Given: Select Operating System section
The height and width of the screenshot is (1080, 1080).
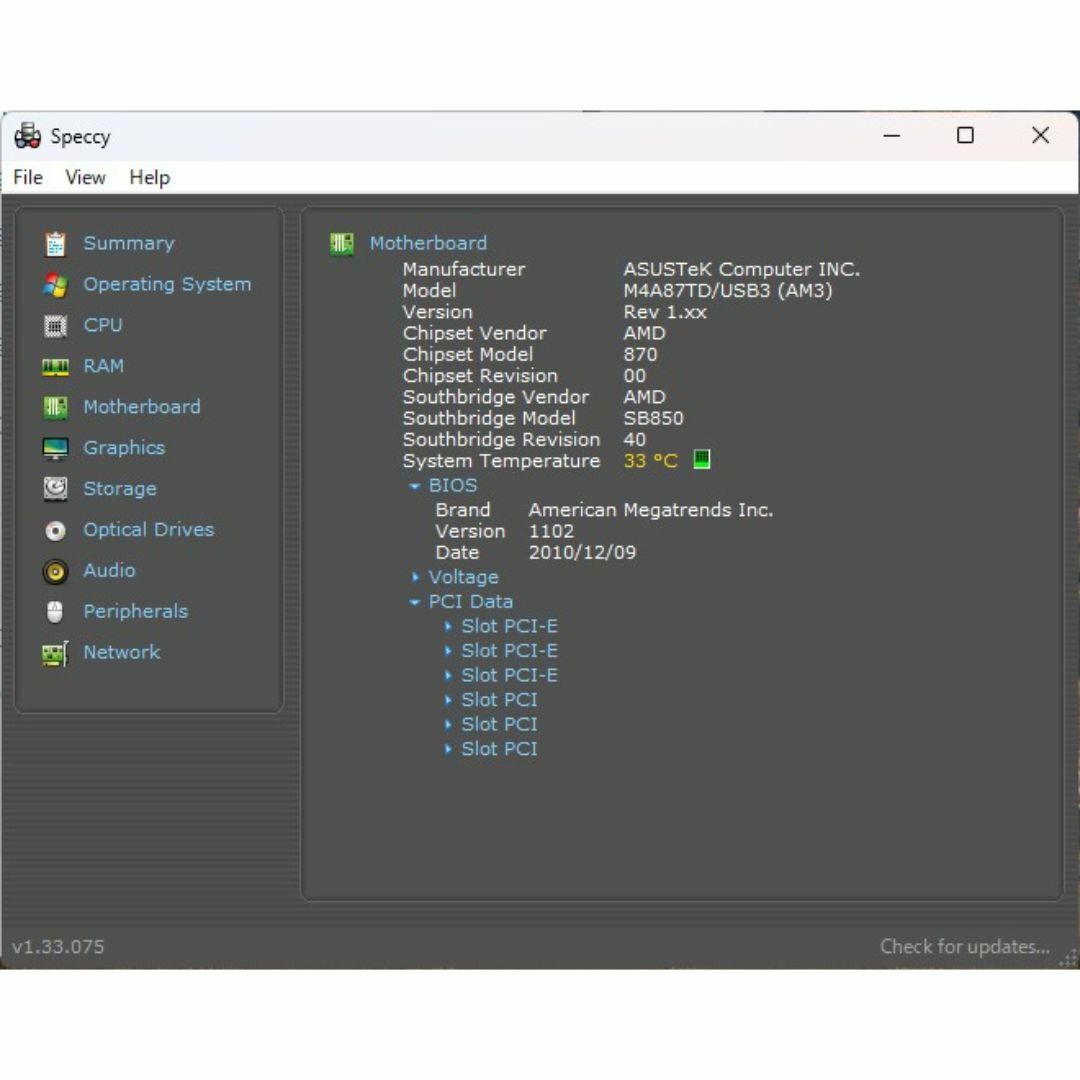Looking at the screenshot, I should 167,284.
